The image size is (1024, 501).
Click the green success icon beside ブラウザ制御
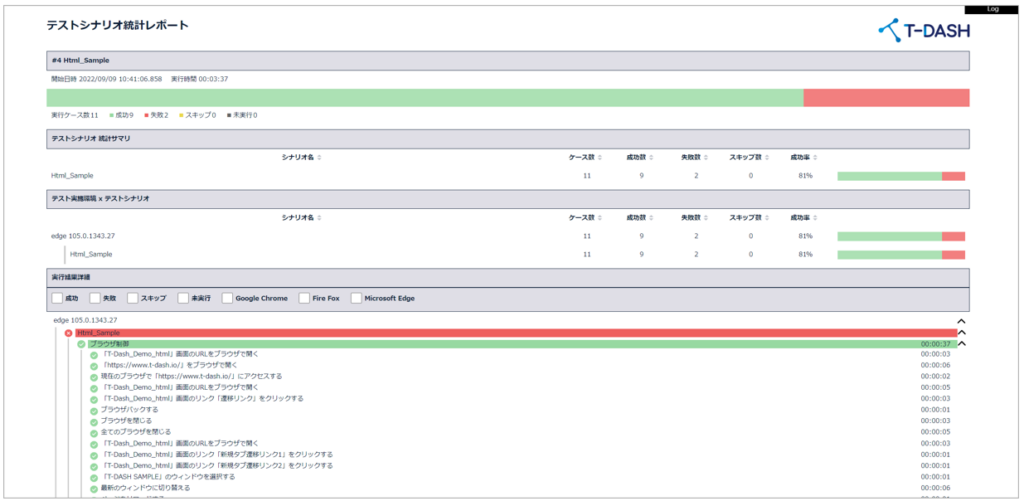tap(82, 344)
